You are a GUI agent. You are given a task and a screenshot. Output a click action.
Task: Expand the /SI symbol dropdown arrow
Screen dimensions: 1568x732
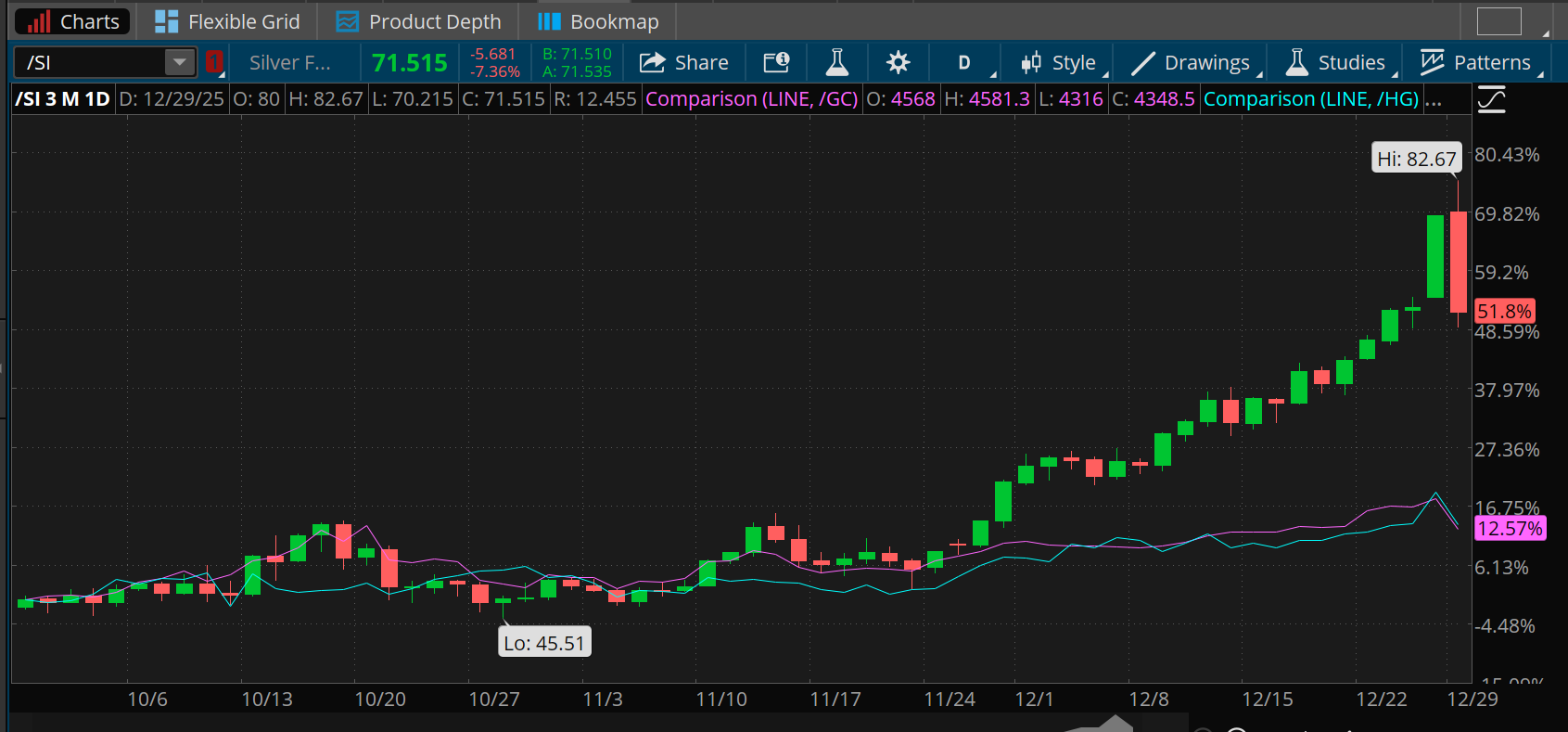pyautogui.click(x=179, y=62)
